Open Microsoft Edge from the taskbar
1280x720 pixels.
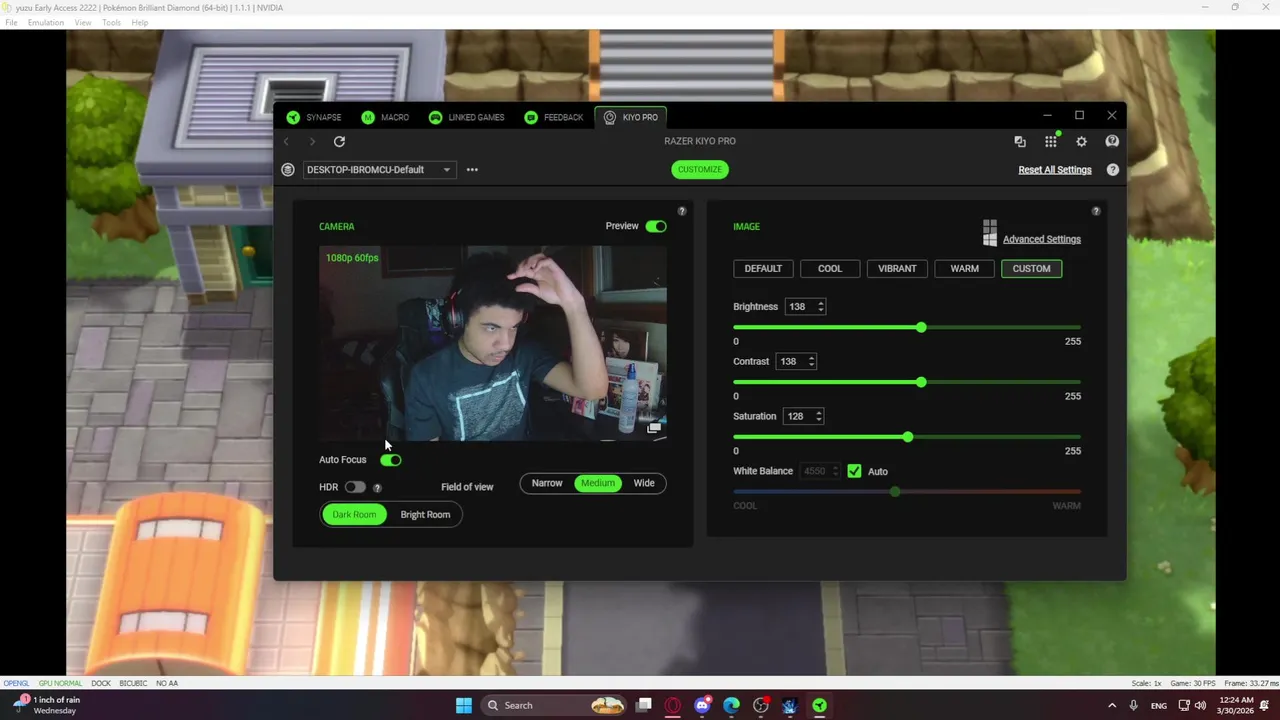731,705
